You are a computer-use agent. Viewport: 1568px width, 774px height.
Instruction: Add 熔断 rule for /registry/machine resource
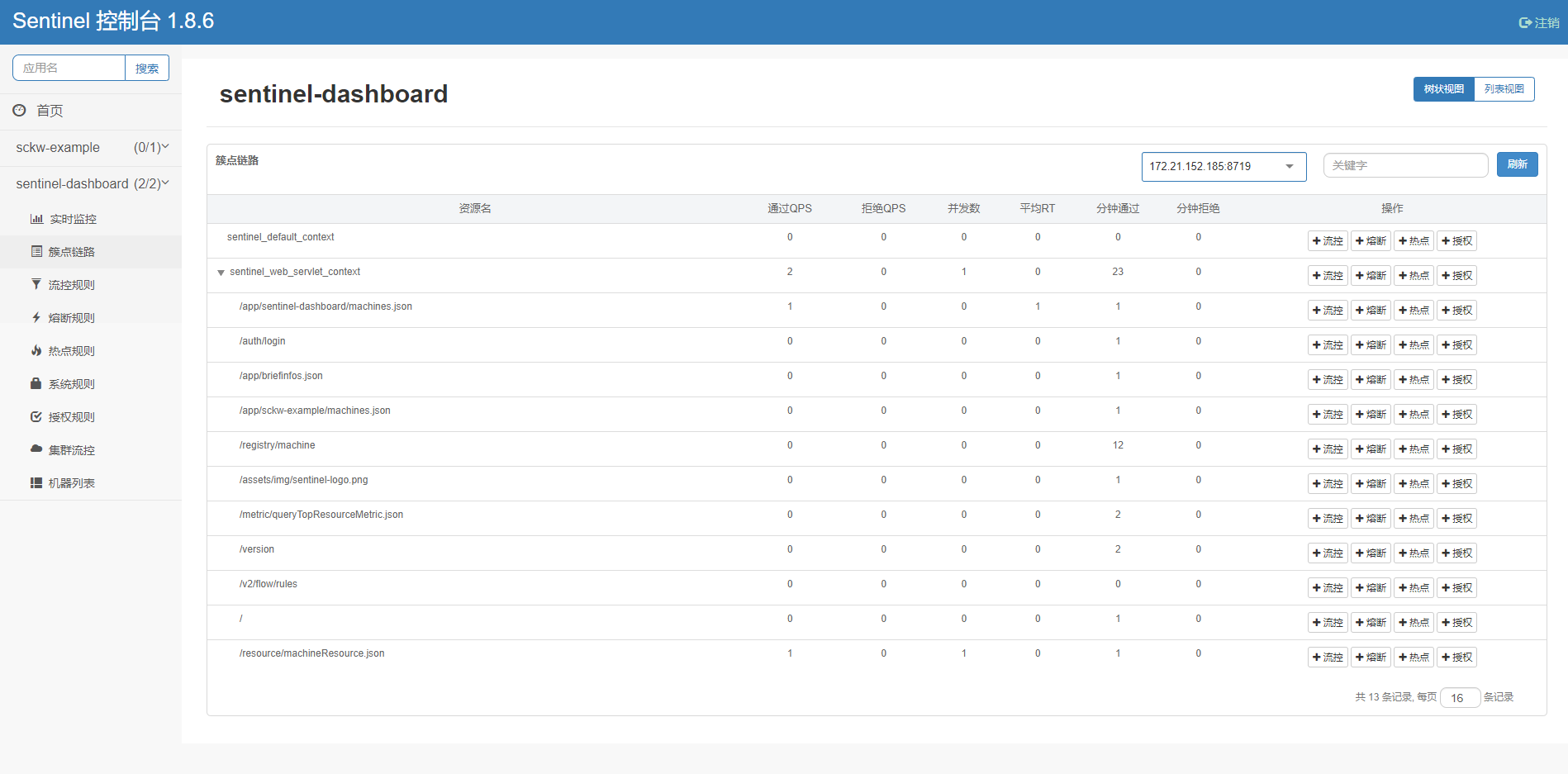(1371, 449)
